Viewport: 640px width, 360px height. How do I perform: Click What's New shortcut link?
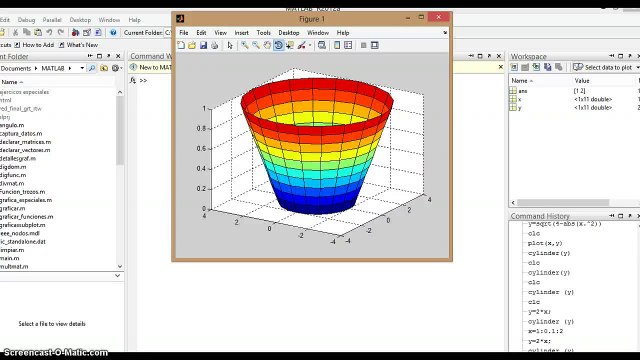(82, 45)
